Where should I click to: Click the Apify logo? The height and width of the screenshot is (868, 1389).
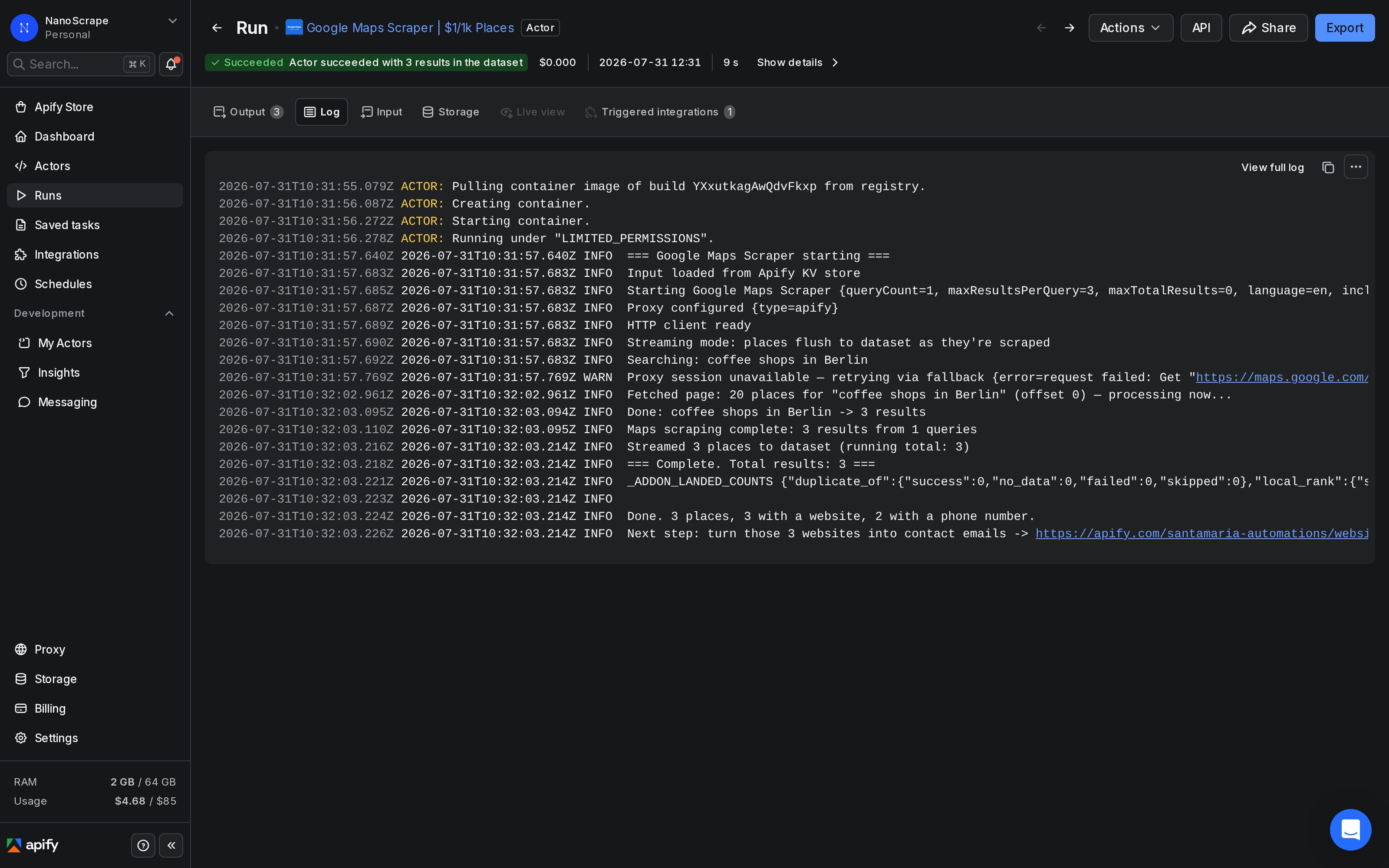33,845
